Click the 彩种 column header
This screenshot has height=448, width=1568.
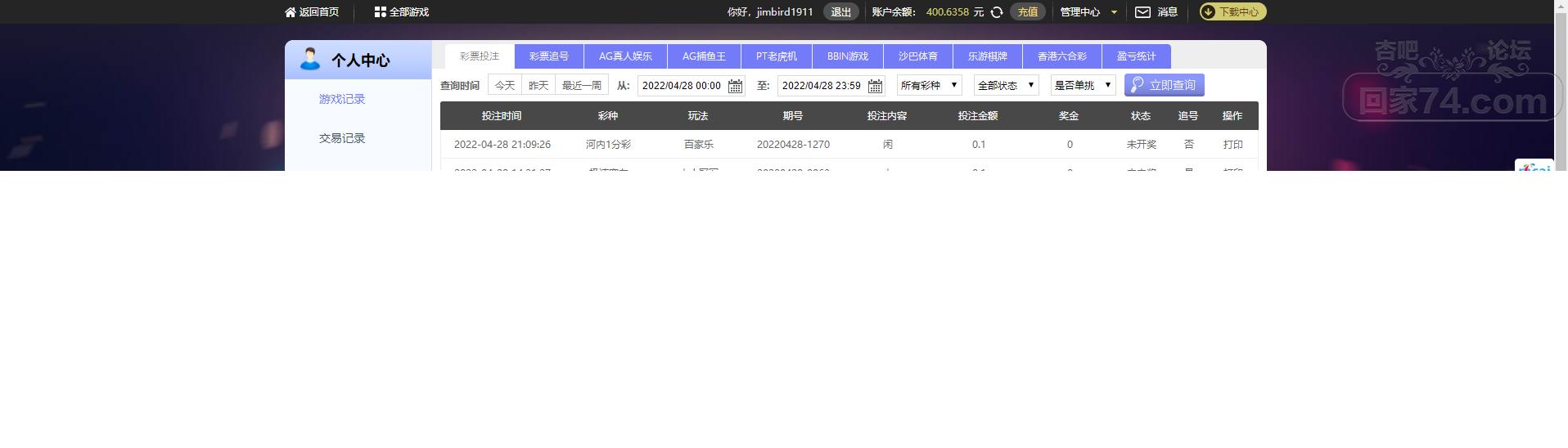click(x=608, y=116)
